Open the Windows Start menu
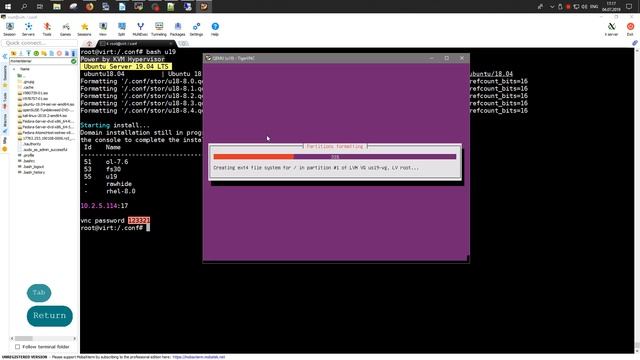 click(8, 7)
